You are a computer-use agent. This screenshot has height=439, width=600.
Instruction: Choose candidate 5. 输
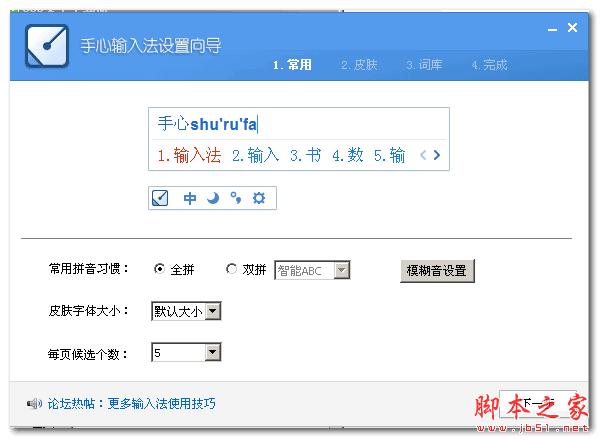click(389, 155)
